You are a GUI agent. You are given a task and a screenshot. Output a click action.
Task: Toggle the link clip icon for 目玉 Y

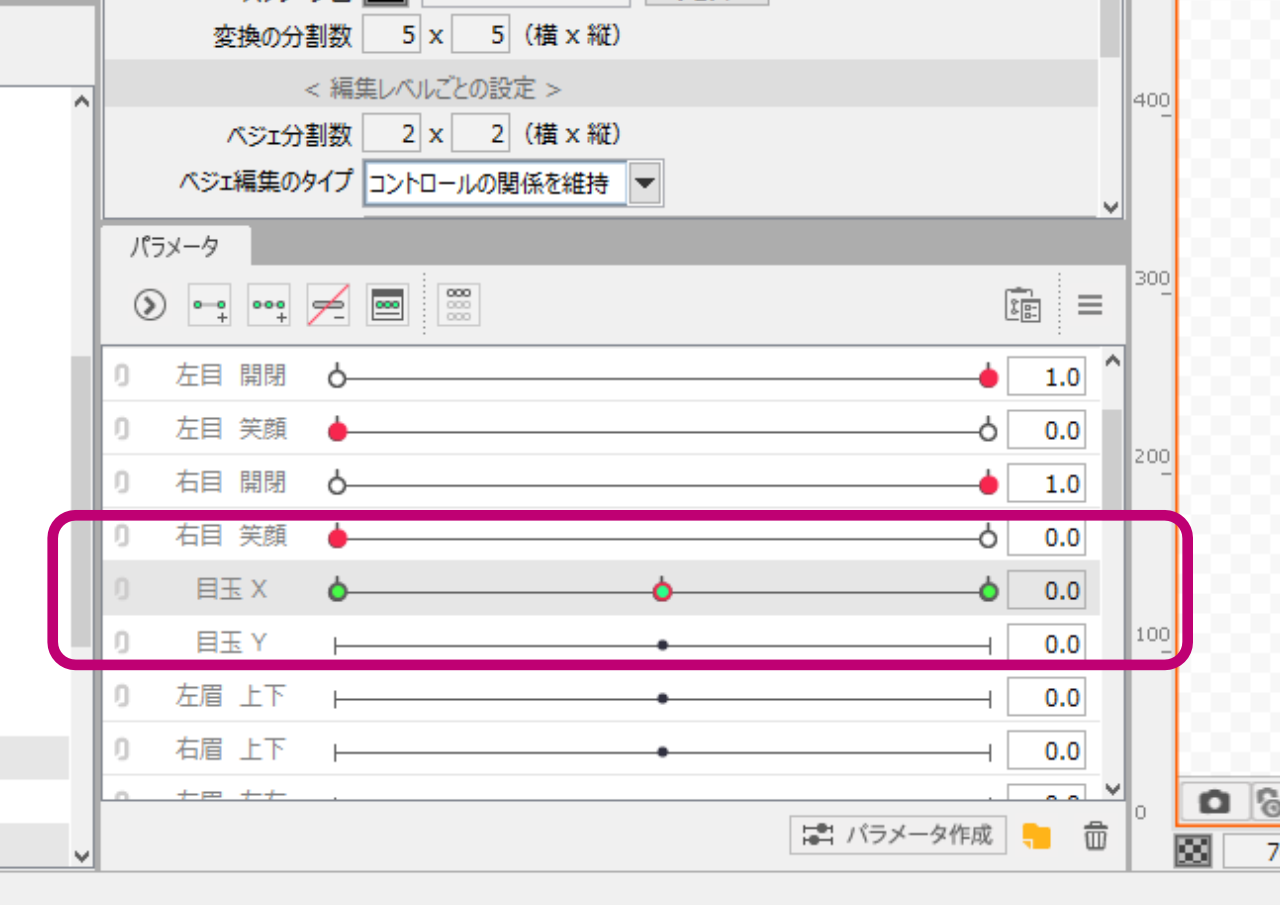[121, 644]
